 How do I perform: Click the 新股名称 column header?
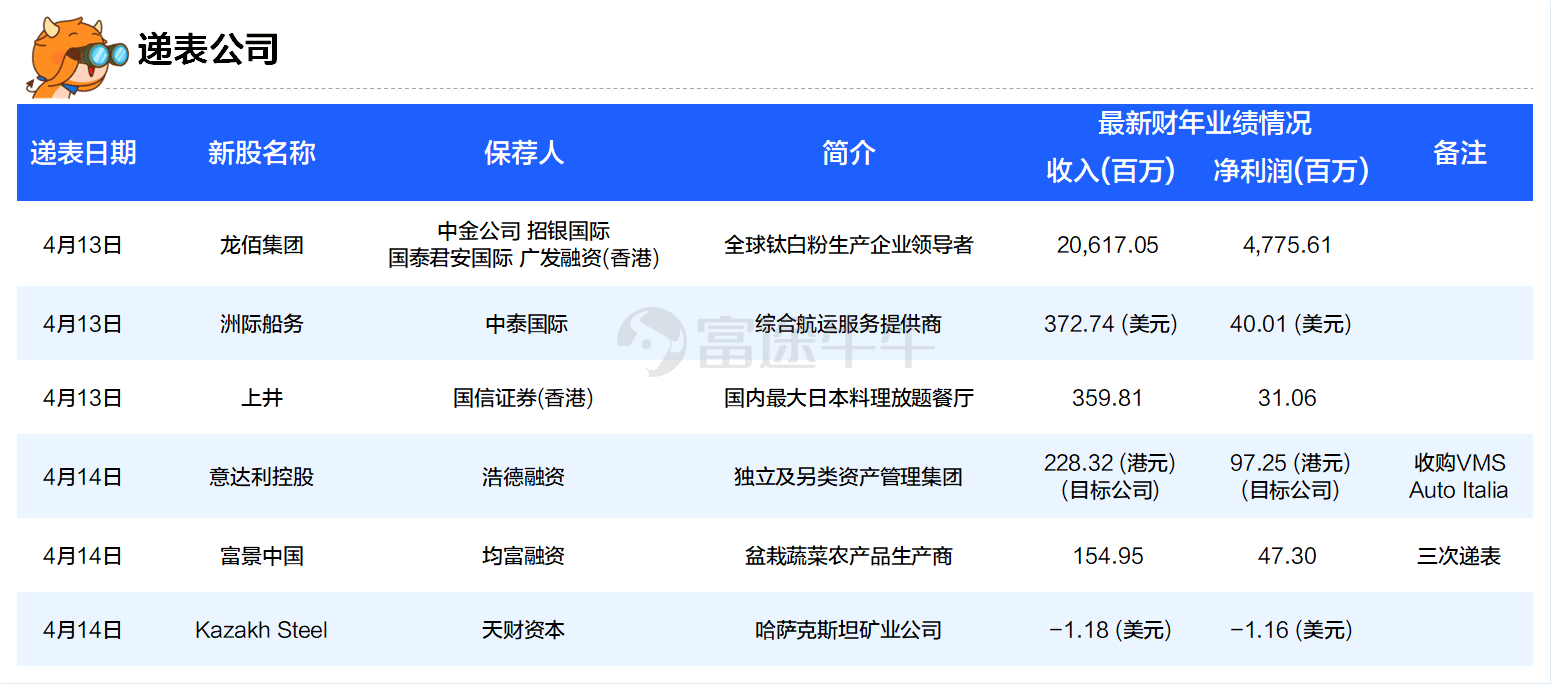[x=262, y=153]
